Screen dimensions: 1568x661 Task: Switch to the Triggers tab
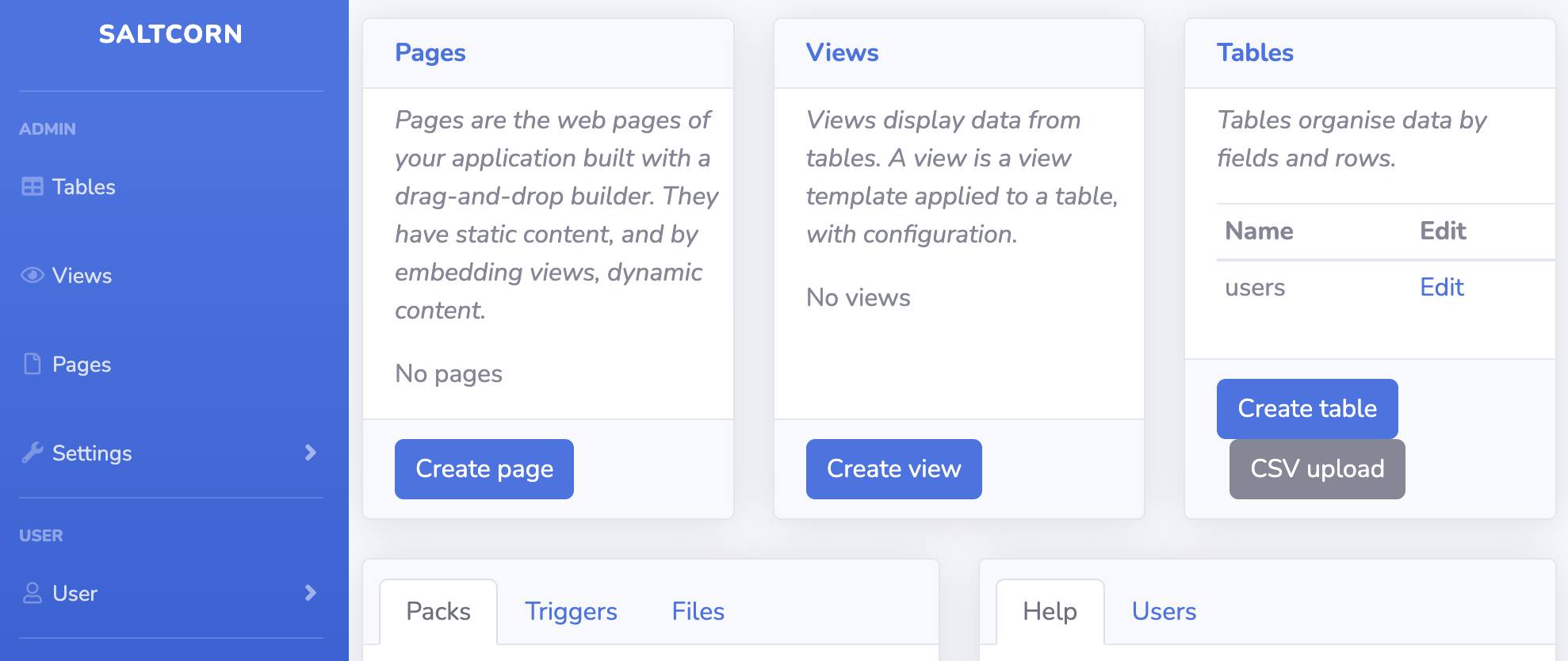point(571,612)
